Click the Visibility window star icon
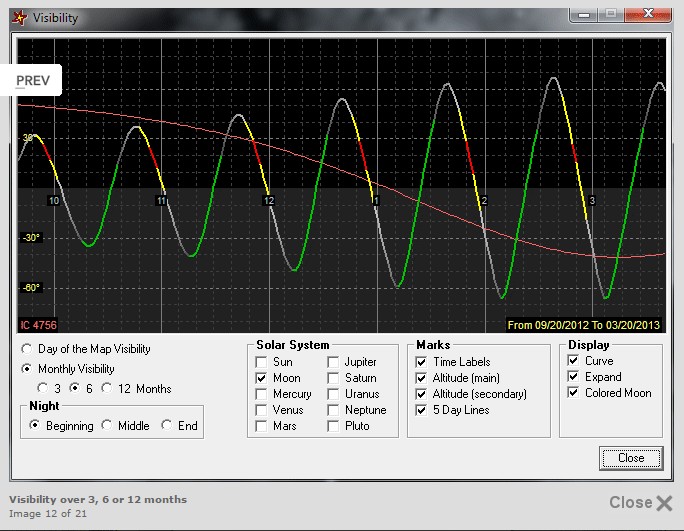 [19, 18]
